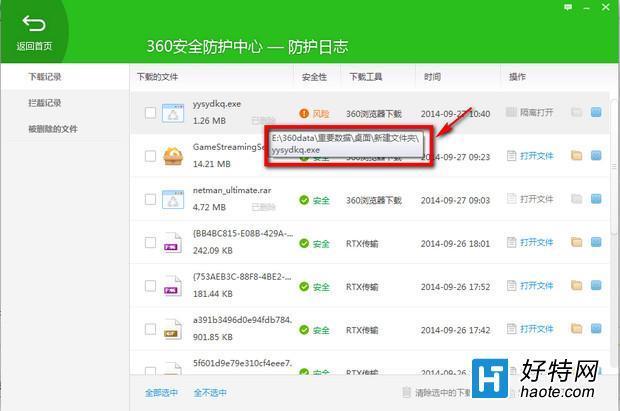Click 打开文件 for netman_ultimate.rar
The height and width of the screenshot is (411, 620).
tap(530, 199)
